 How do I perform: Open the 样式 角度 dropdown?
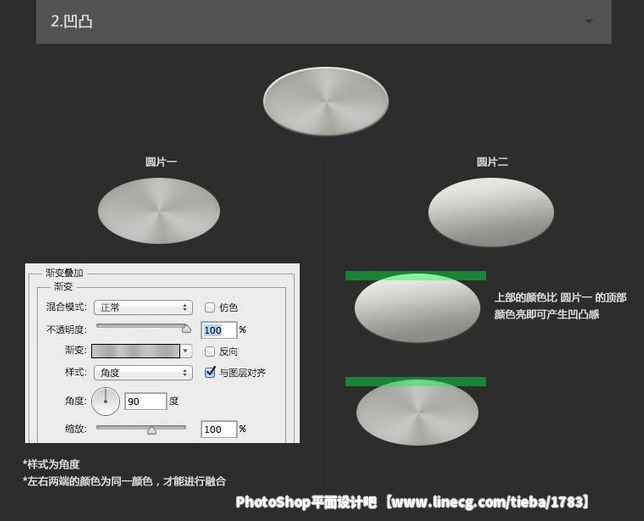143,372
